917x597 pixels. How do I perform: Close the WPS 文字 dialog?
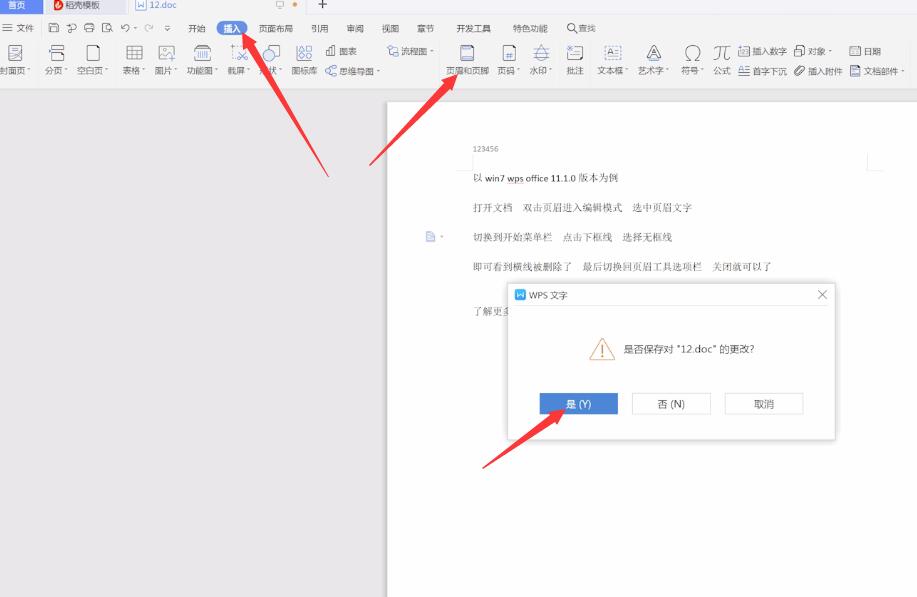tap(822, 295)
